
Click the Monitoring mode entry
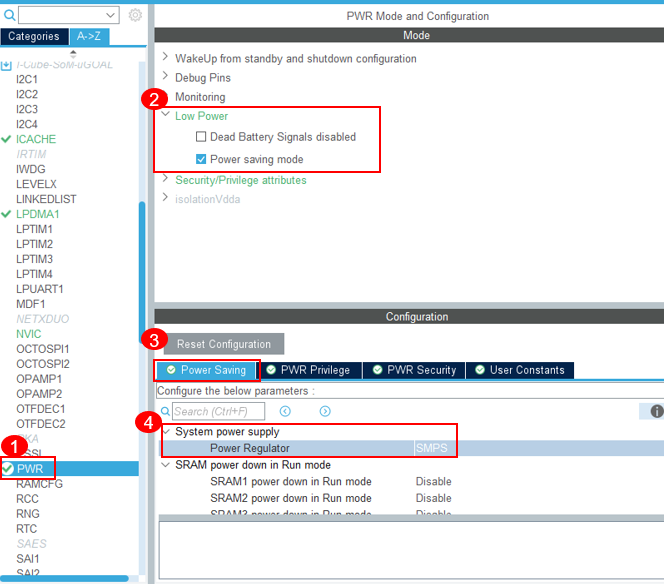(x=200, y=97)
